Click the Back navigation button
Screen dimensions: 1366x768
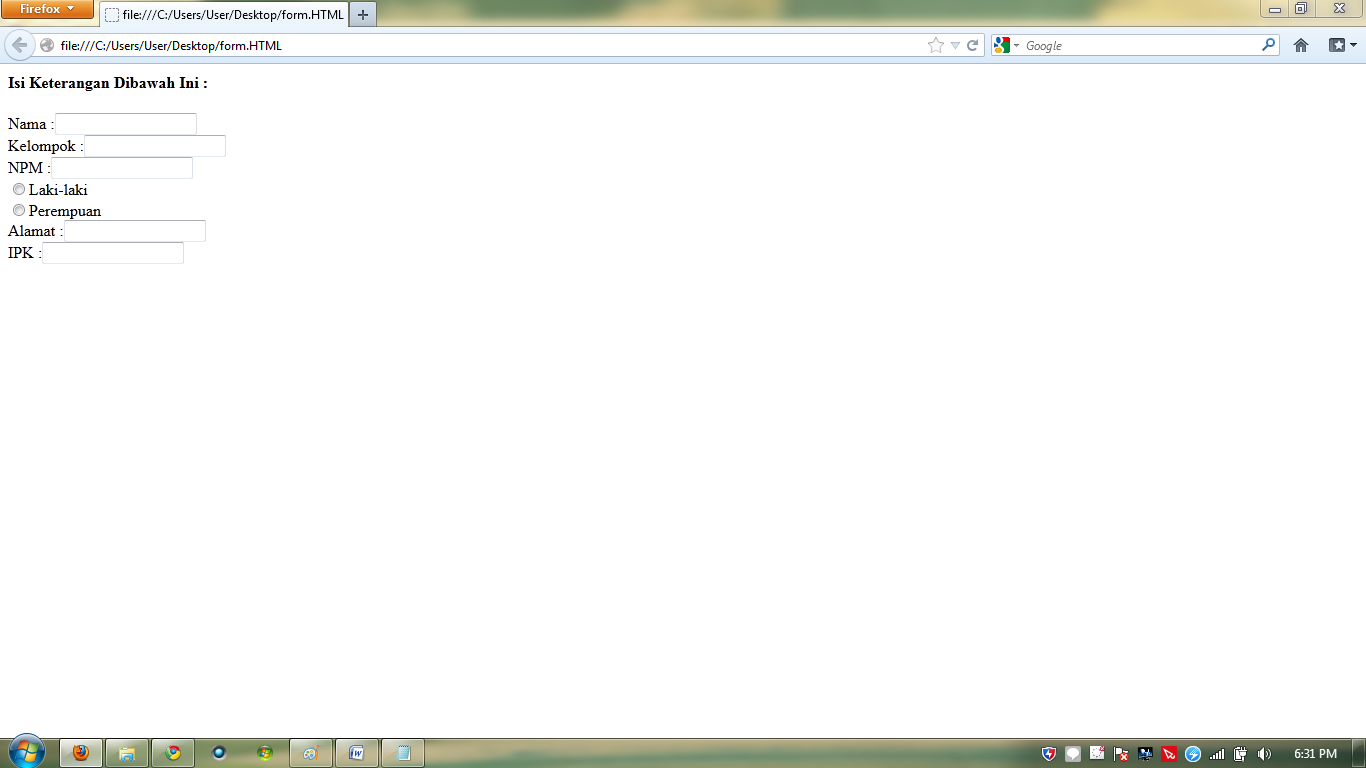tap(18, 44)
